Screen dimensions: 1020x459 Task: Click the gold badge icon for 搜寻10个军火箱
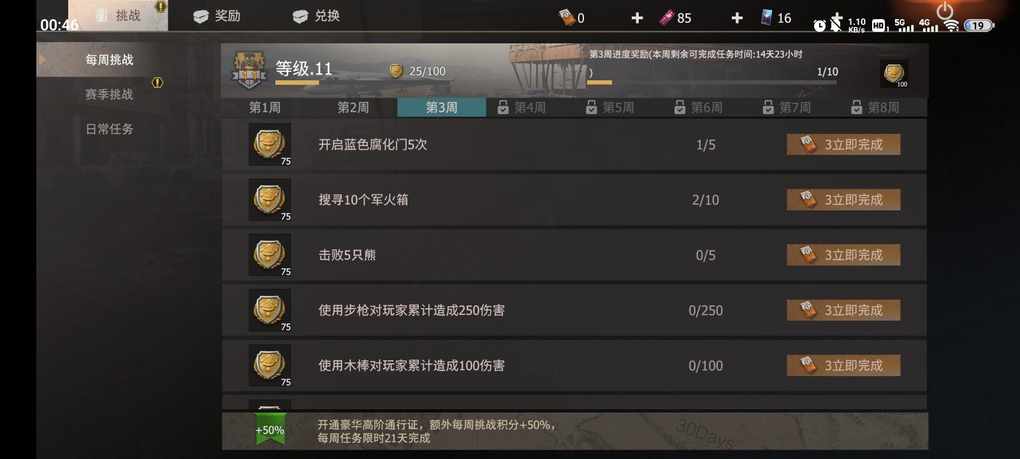tap(269, 200)
